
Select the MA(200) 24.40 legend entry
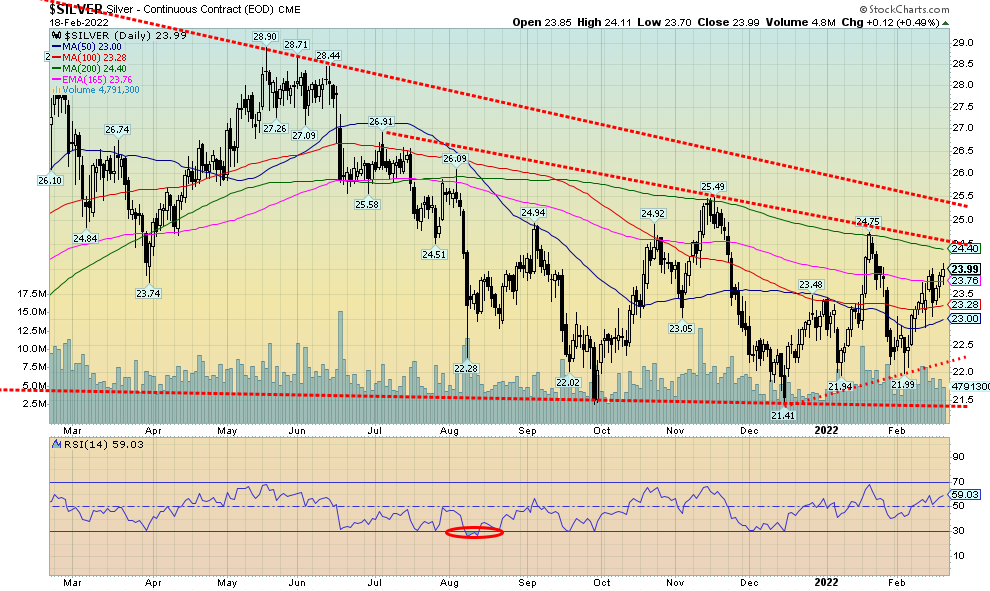point(94,67)
